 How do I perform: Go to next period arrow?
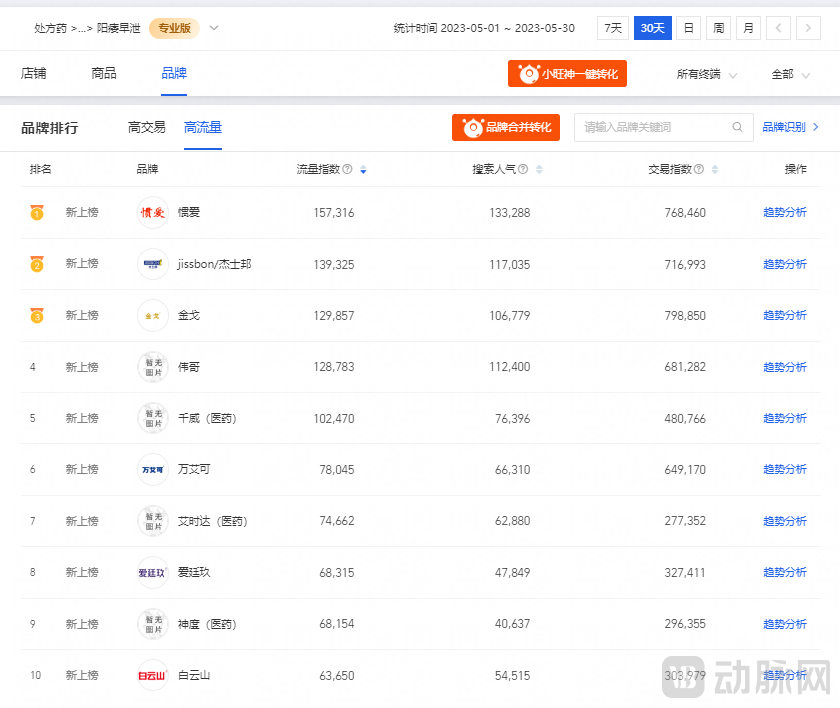pos(808,28)
